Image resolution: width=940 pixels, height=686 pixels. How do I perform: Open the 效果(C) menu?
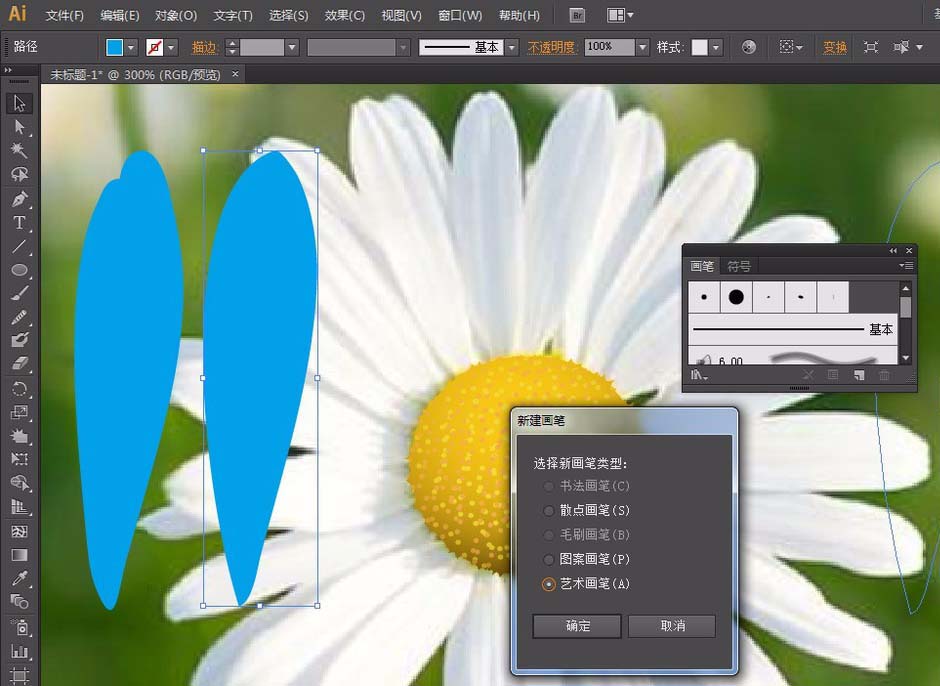[345, 16]
